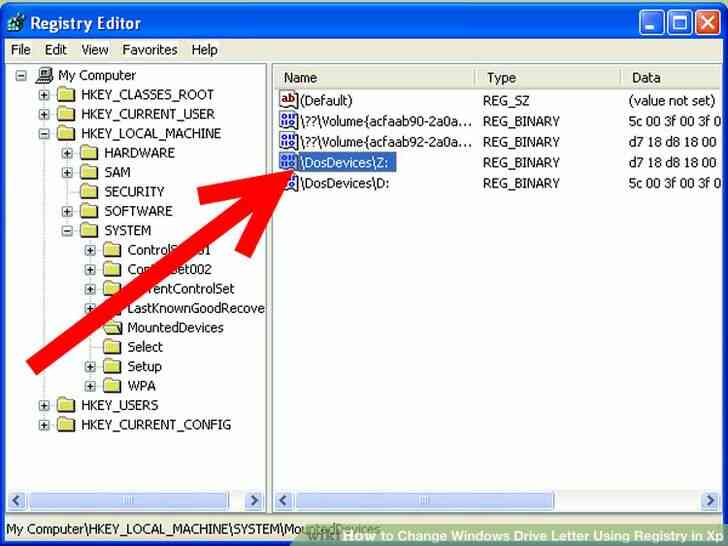Image resolution: width=728 pixels, height=546 pixels.
Task: Click binary icon of Volume{acfaab90 value
Action: click(288, 121)
